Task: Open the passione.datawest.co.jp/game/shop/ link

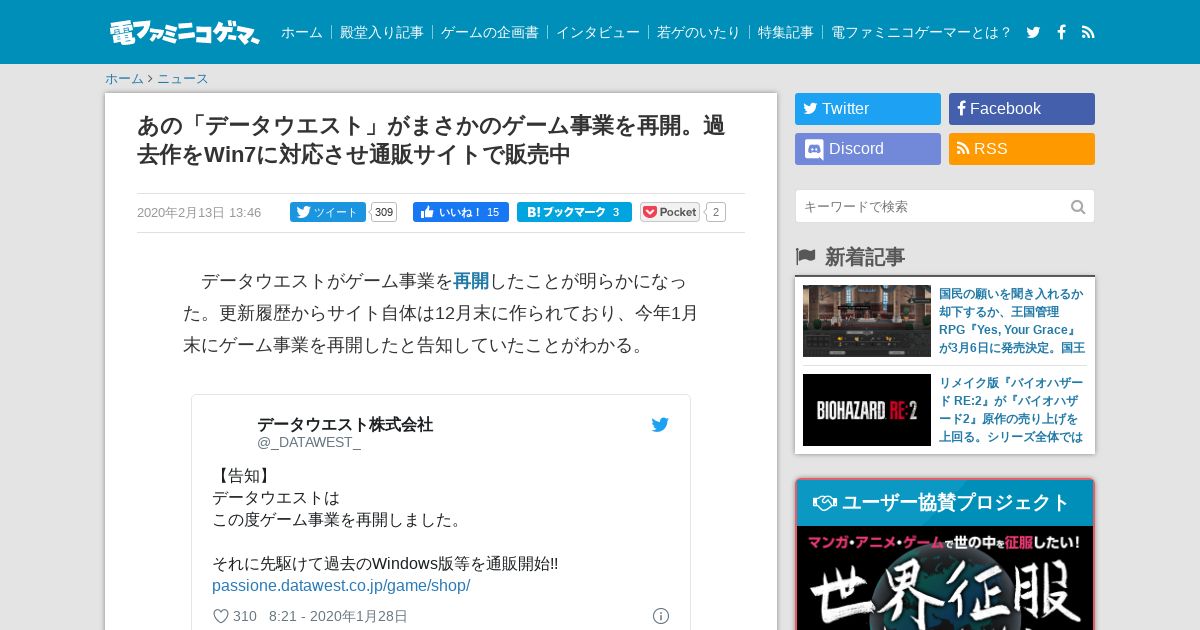Action: pyautogui.click(x=341, y=585)
